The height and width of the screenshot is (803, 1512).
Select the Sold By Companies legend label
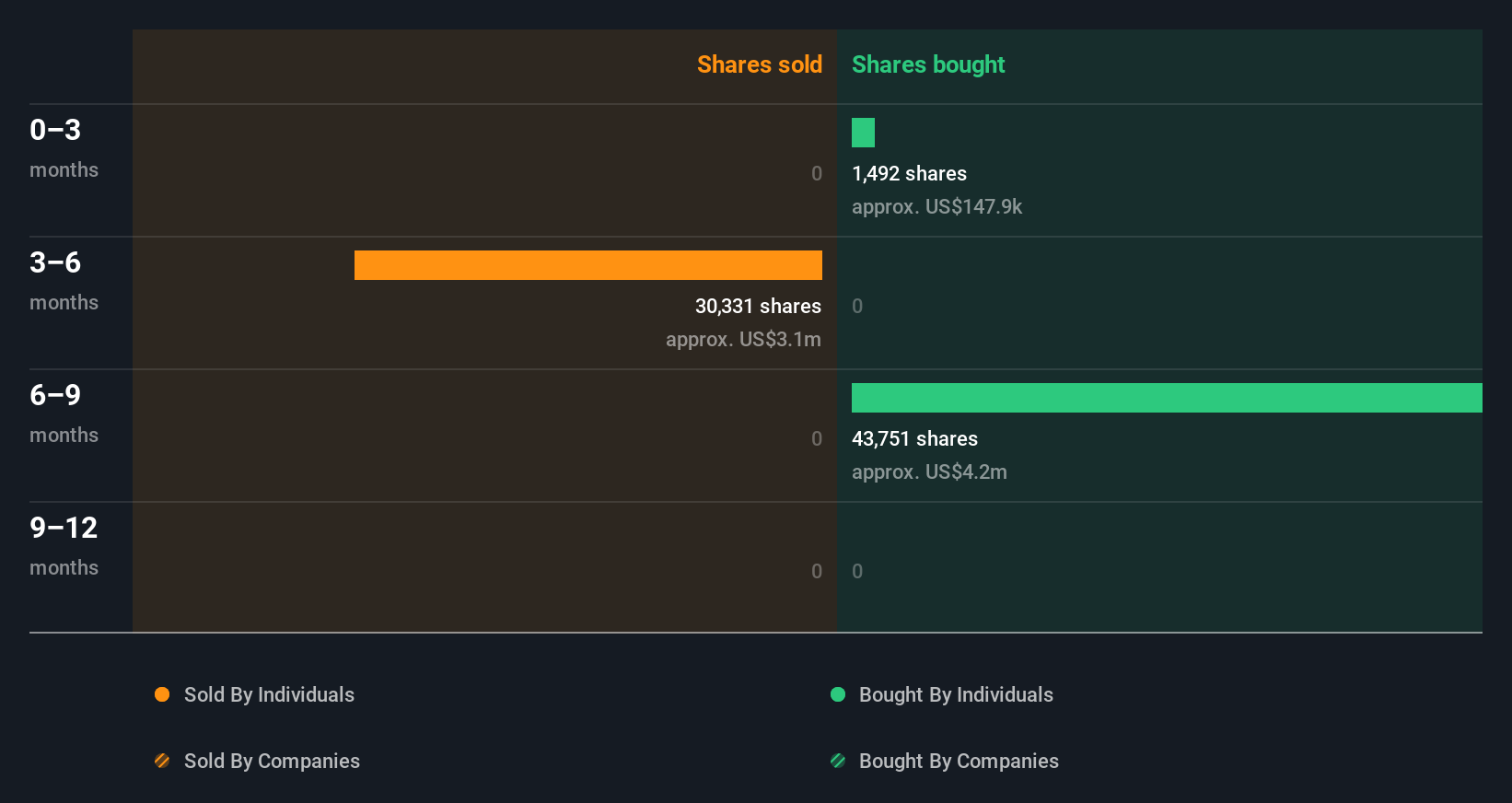point(272,761)
